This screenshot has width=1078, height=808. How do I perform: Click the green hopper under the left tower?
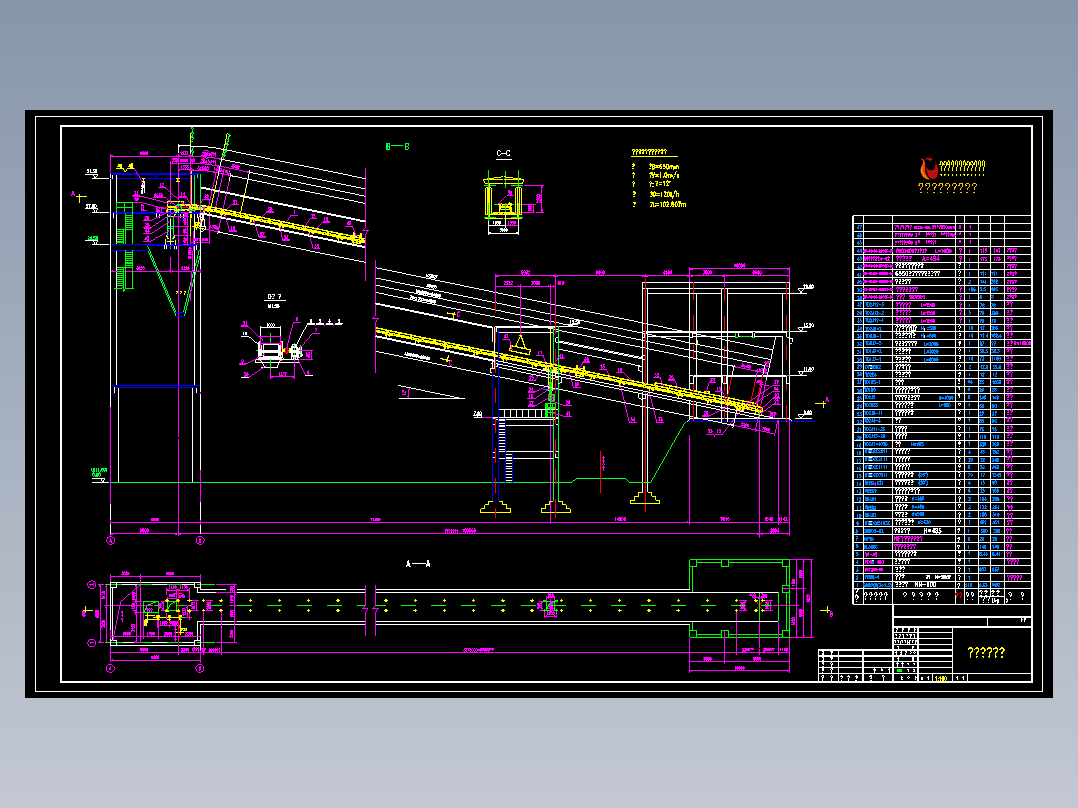pos(175,282)
